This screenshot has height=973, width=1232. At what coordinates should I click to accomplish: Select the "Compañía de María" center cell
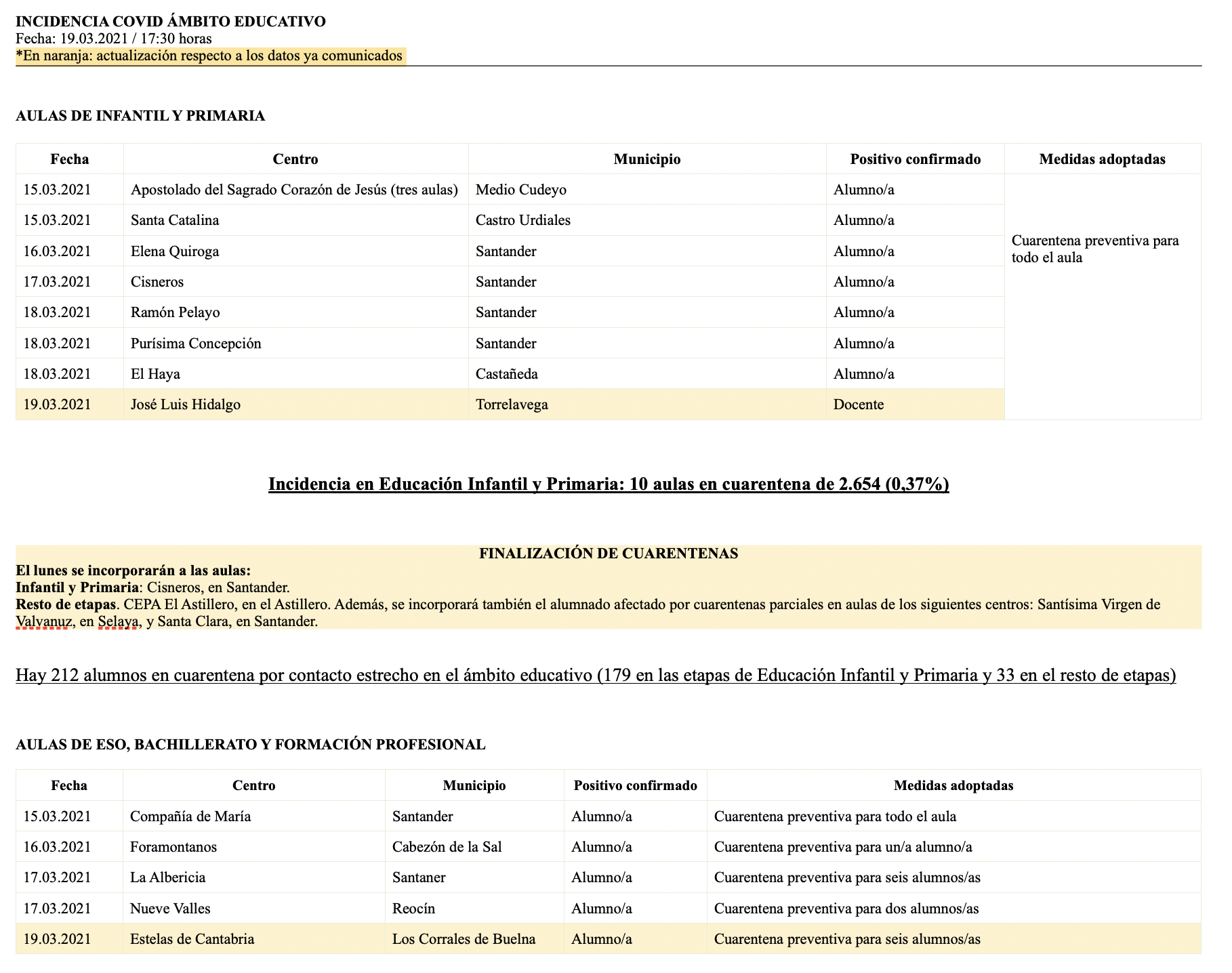pos(190,816)
